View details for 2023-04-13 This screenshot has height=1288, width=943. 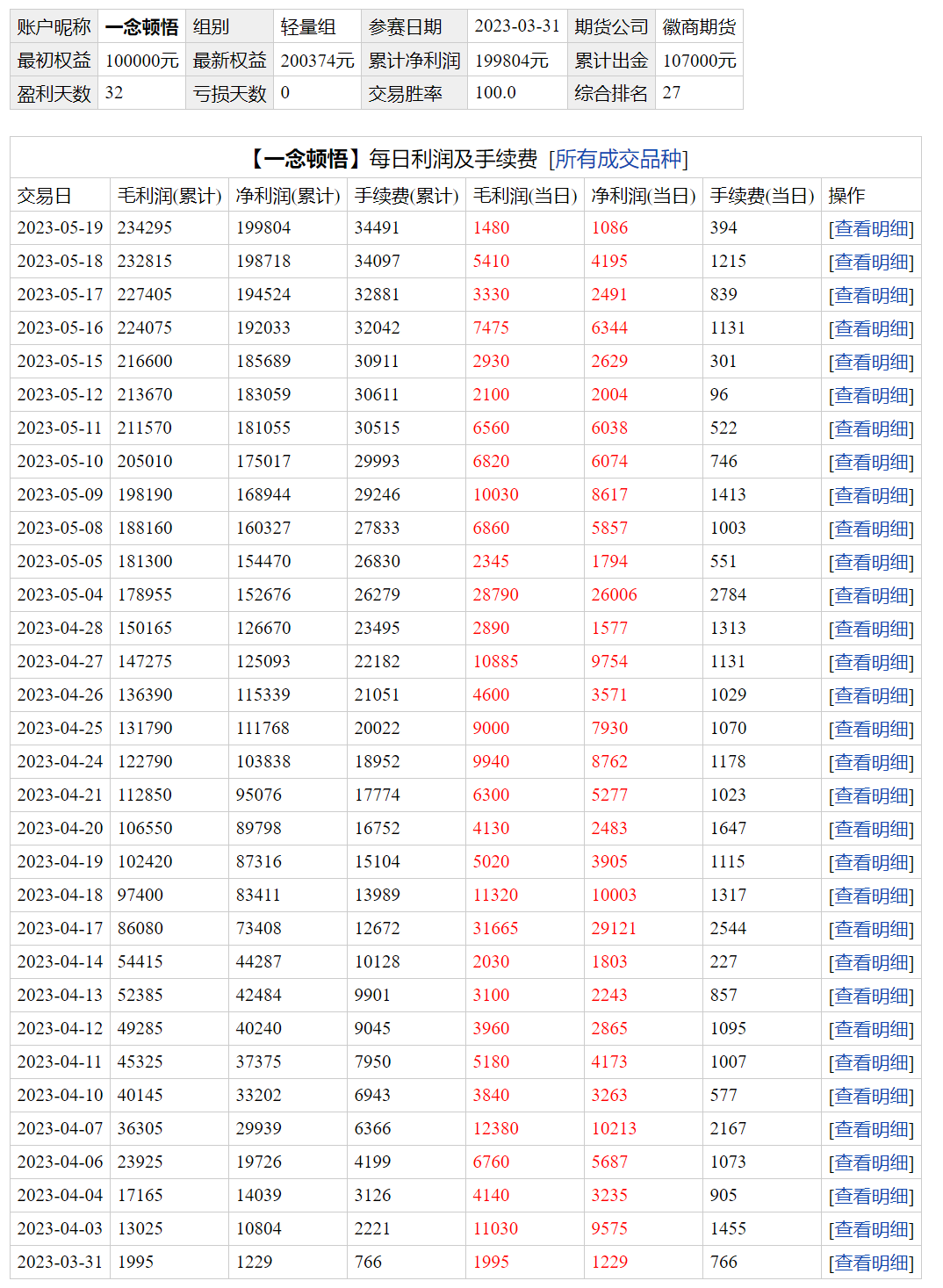point(871,996)
